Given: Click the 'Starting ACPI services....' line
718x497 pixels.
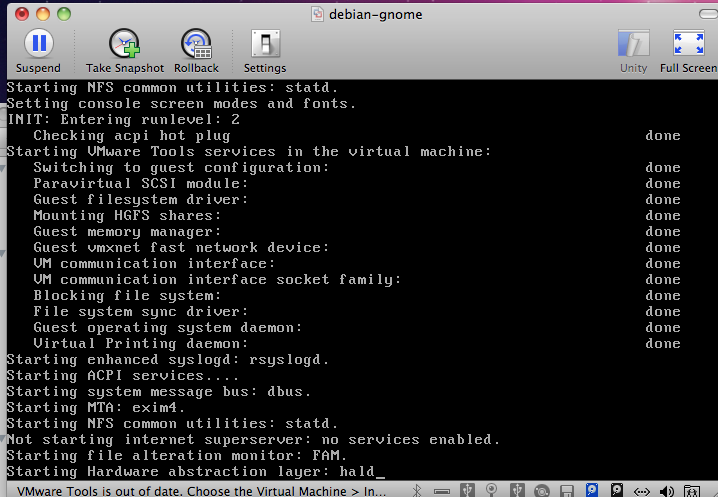Looking at the screenshot, I should pos(123,376).
